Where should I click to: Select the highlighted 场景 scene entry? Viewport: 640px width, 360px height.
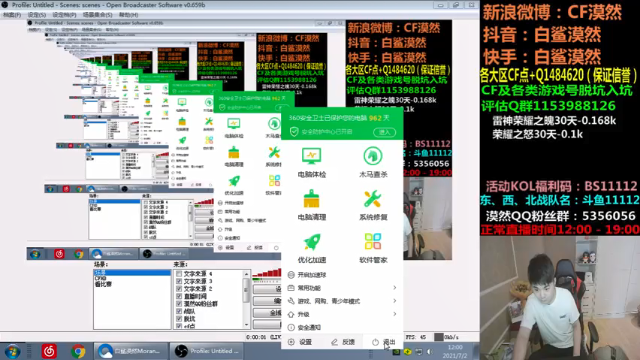tap(132, 272)
